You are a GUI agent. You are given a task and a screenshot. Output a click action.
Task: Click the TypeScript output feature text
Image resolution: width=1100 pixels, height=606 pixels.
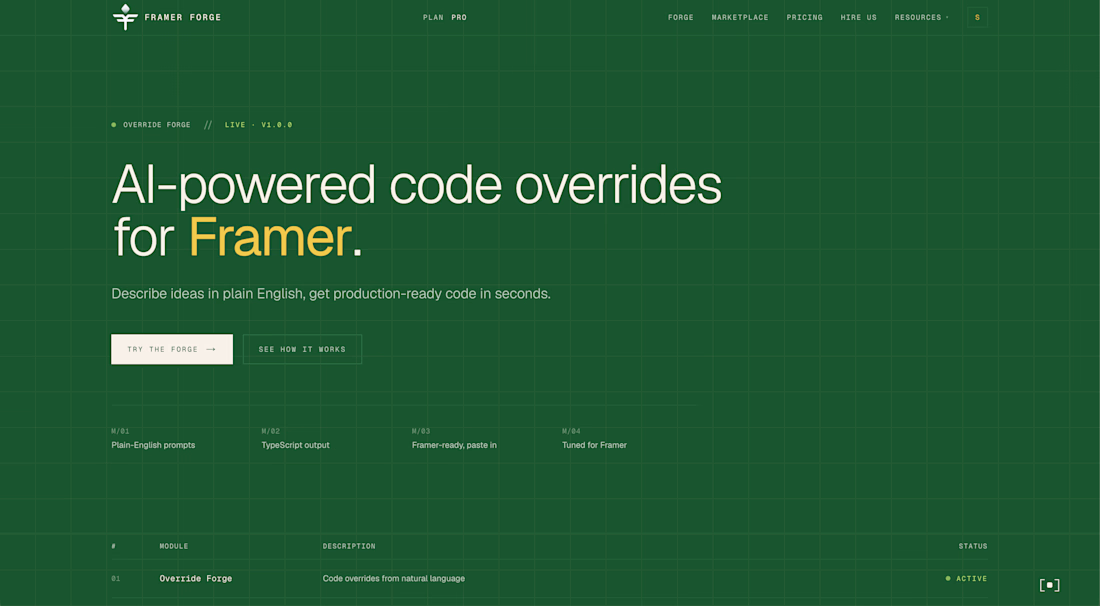pyautogui.click(x=295, y=445)
